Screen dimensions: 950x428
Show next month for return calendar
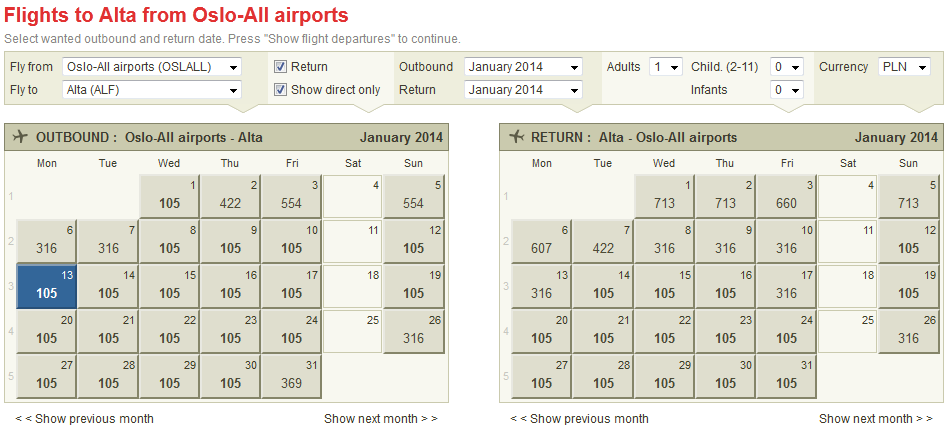(875, 419)
